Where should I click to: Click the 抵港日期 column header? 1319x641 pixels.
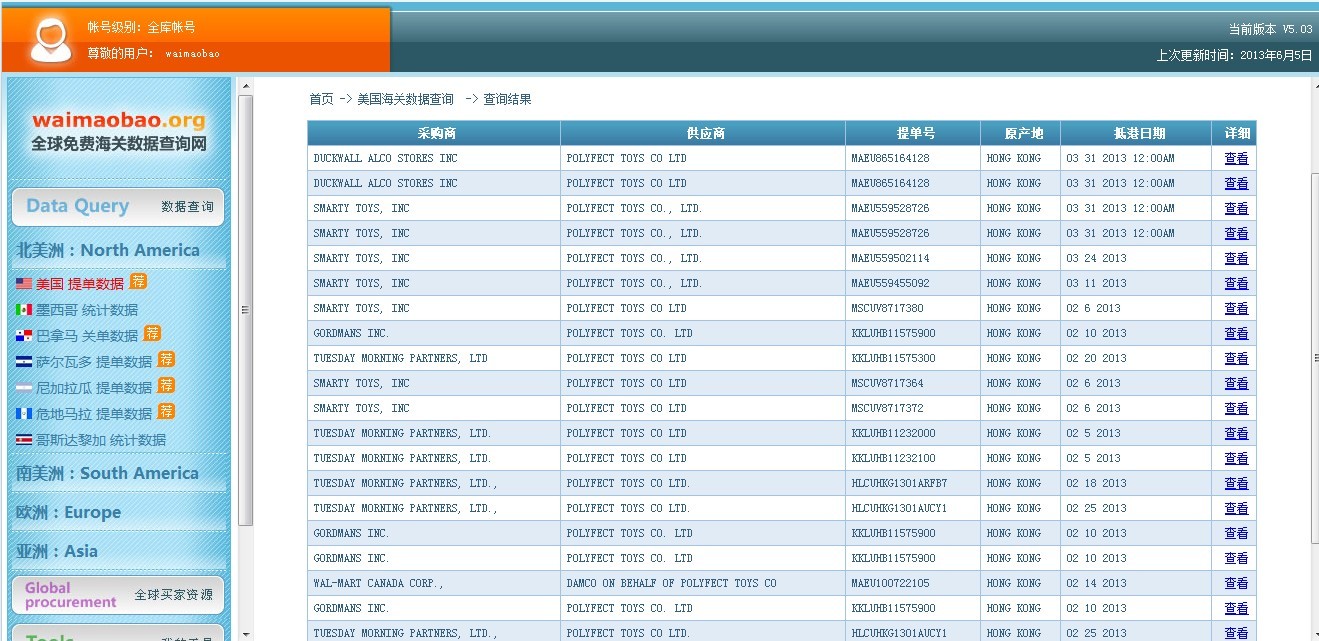click(x=1136, y=133)
